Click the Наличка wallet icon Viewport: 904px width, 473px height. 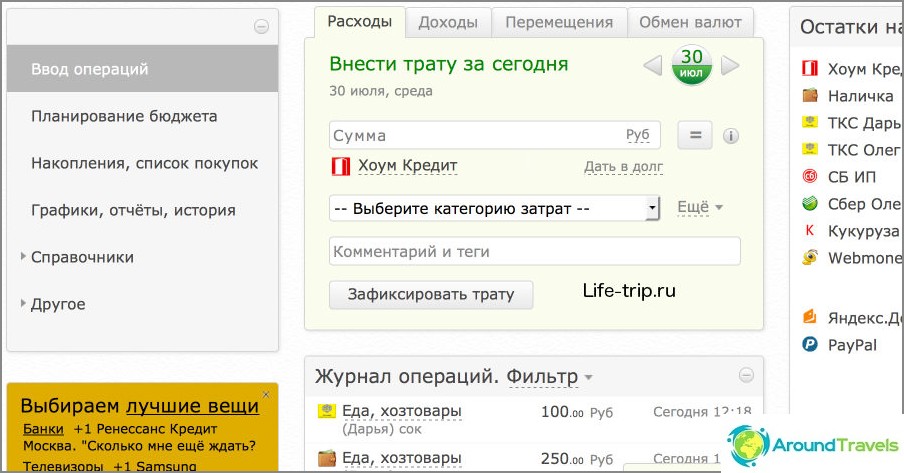point(810,95)
